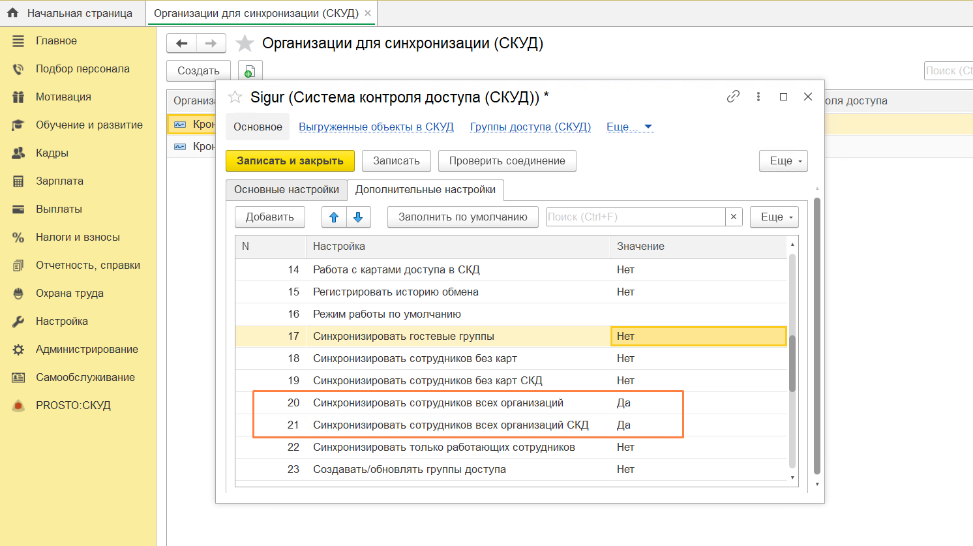The image size is (973, 546).
Task: Toggle value for Синхронизировать сотрудников всех организаций
Action: pos(698,402)
